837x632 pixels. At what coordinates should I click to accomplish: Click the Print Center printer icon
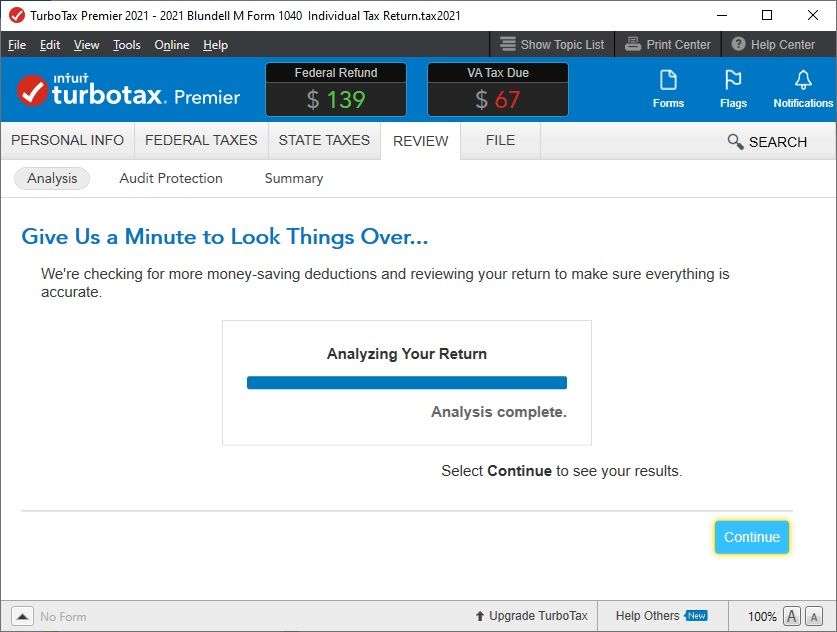click(633, 44)
